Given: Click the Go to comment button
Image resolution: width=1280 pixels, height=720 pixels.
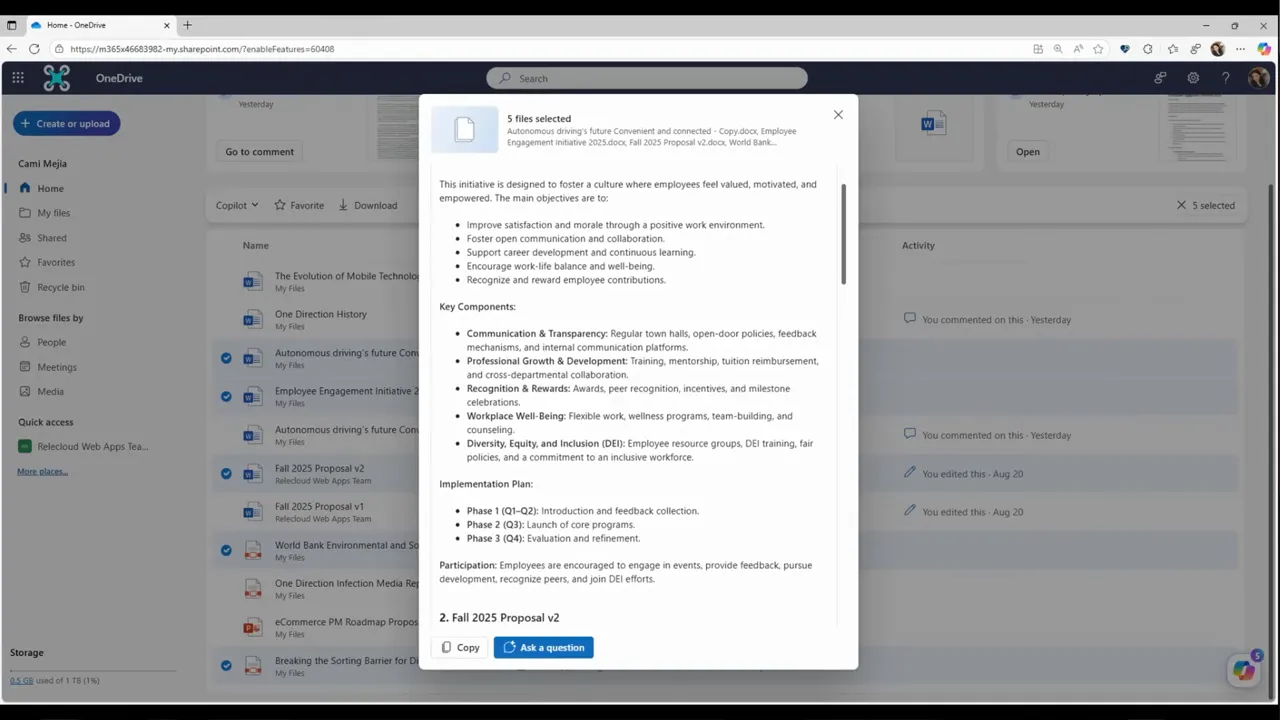Looking at the screenshot, I should (259, 152).
